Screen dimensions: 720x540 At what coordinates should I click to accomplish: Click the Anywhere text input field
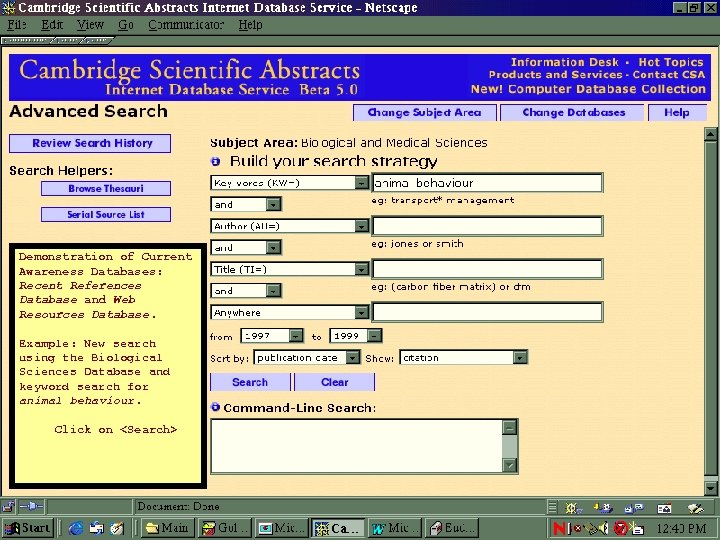point(487,312)
